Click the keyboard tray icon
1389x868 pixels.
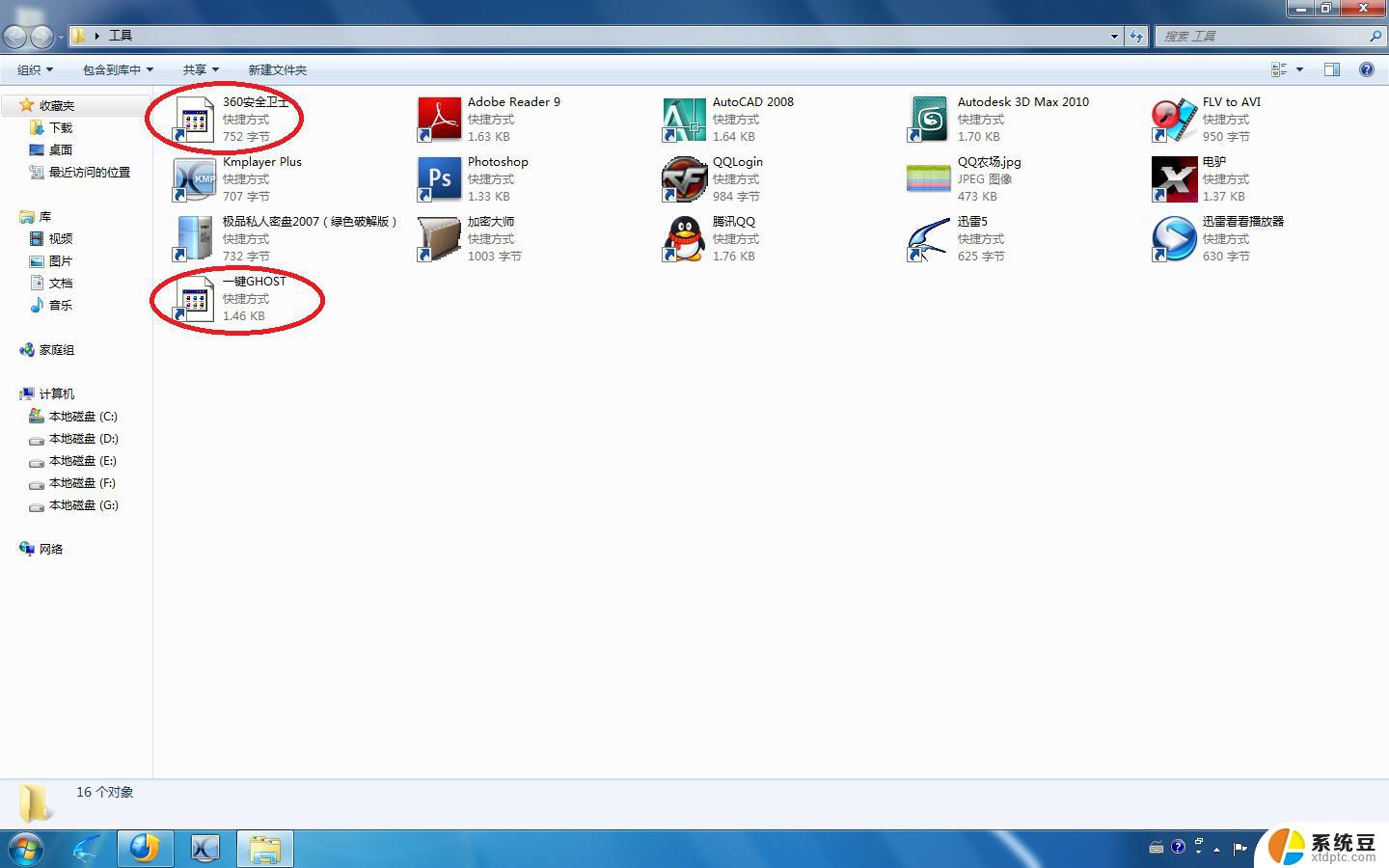1157,849
